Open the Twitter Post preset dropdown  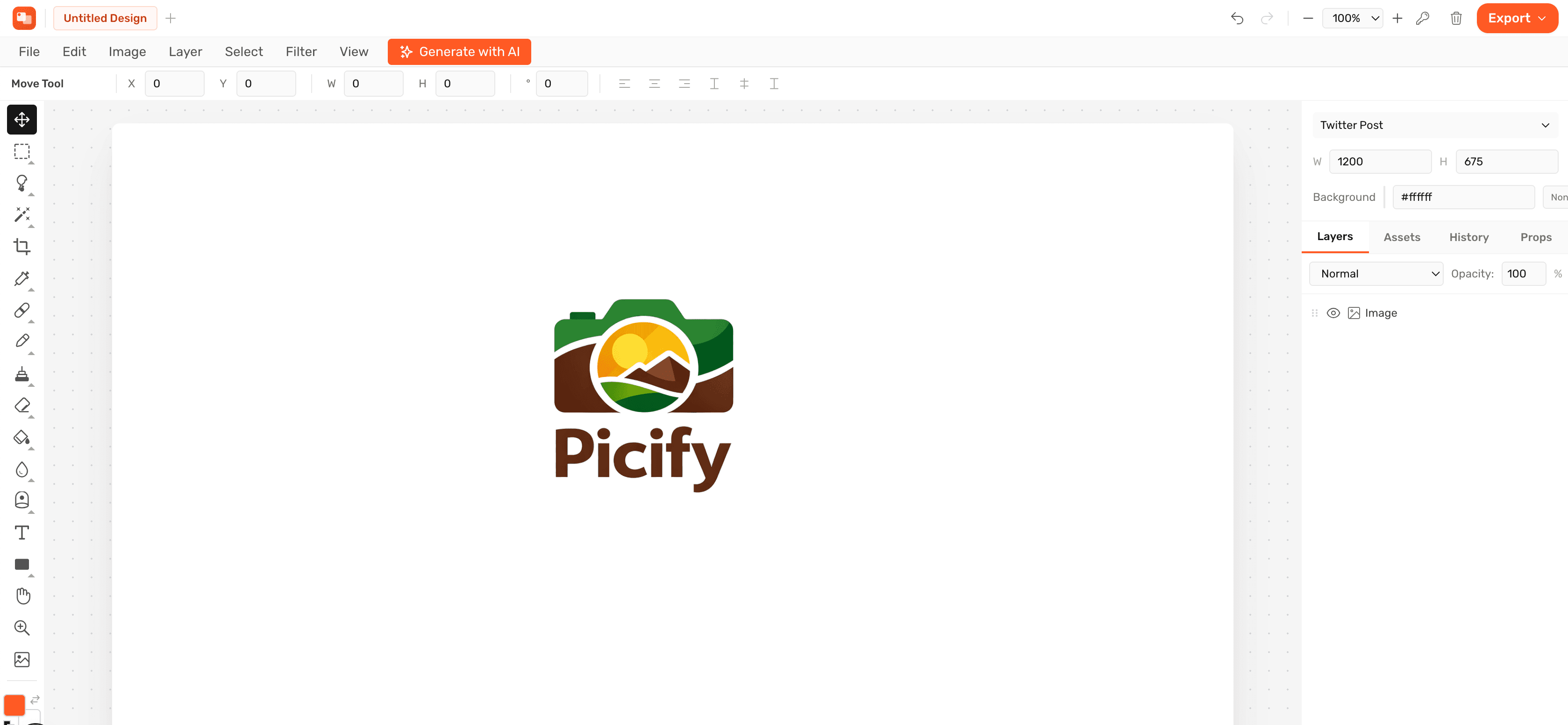[x=1435, y=125]
